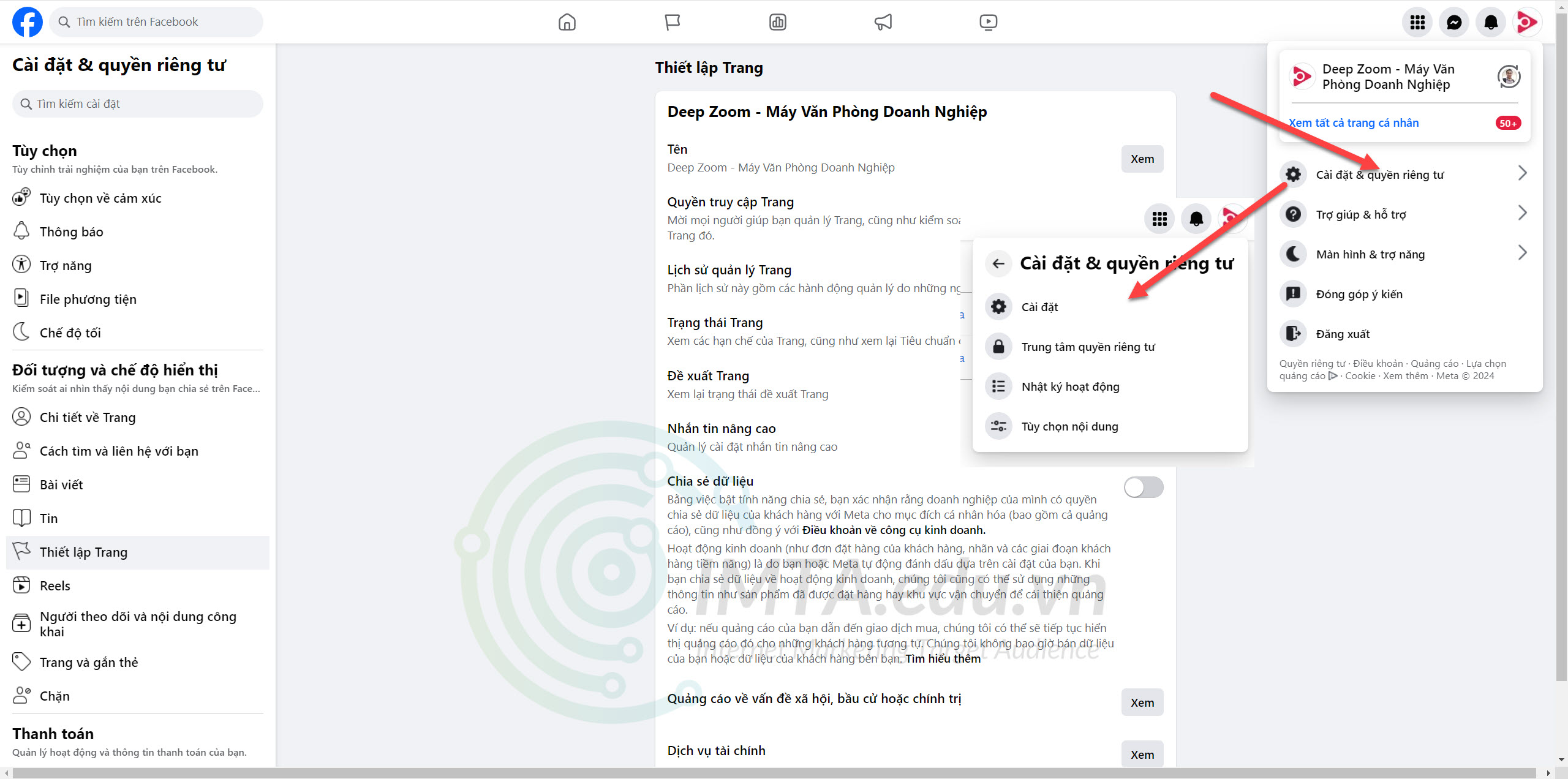This screenshot has height=779, width=1568.
Task: Click Xem tất cả trang cá nhân link
Action: coord(1354,122)
